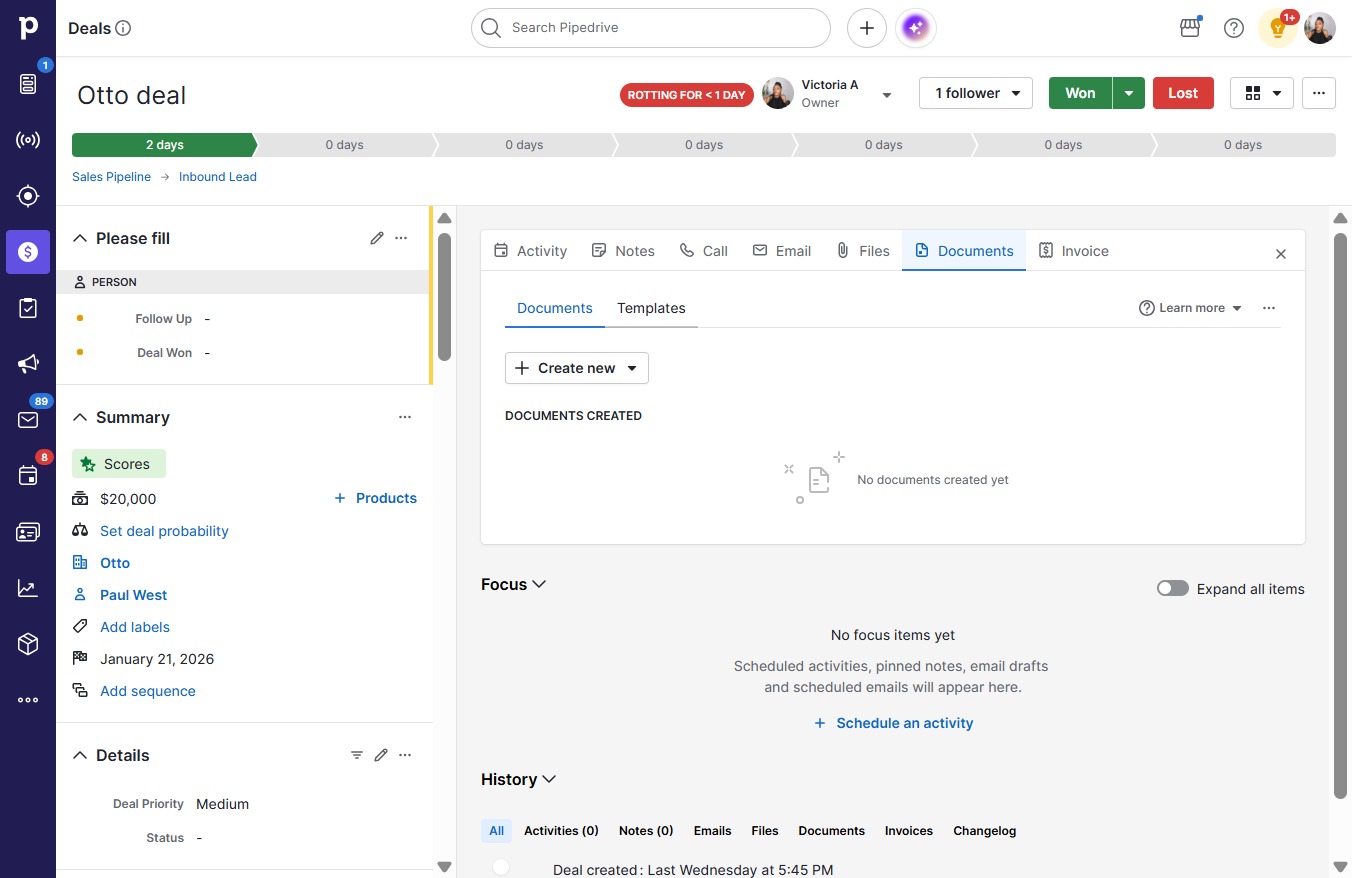This screenshot has height=878, width=1352.
Task: Open the Paul West contact link
Action: [134, 595]
